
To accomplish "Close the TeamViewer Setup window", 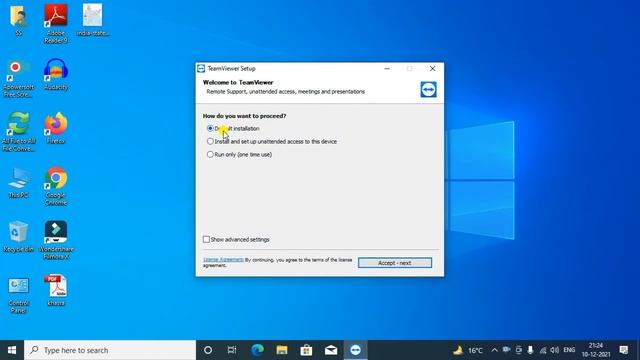I will coord(432,69).
